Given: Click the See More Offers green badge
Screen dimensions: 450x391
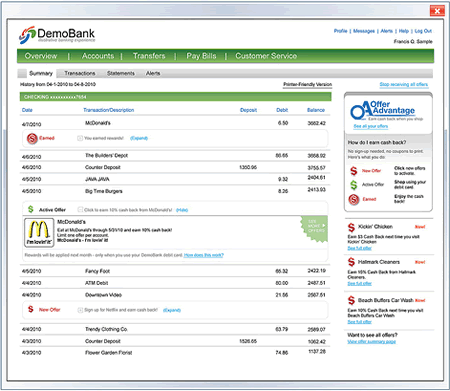Looking at the screenshot, I should point(315,228).
